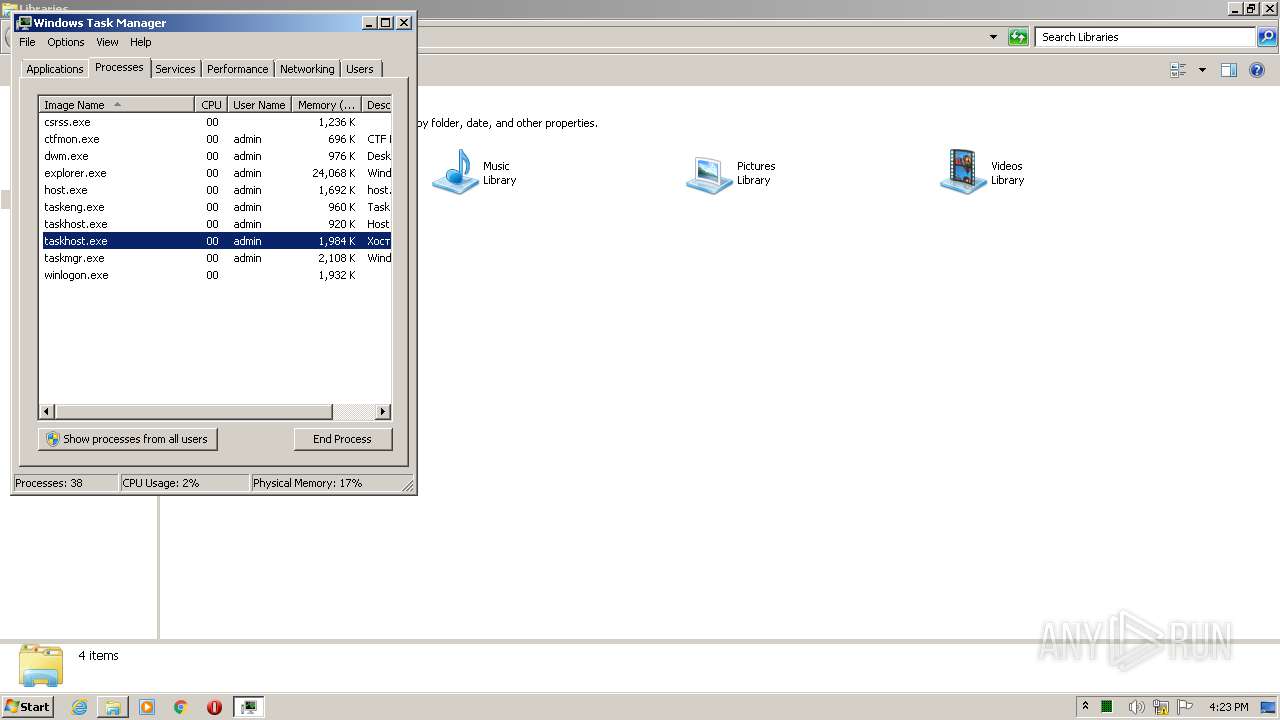Click the libraries folder icon in details pane
This screenshot has width=1280, height=720.
click(41, 666)
